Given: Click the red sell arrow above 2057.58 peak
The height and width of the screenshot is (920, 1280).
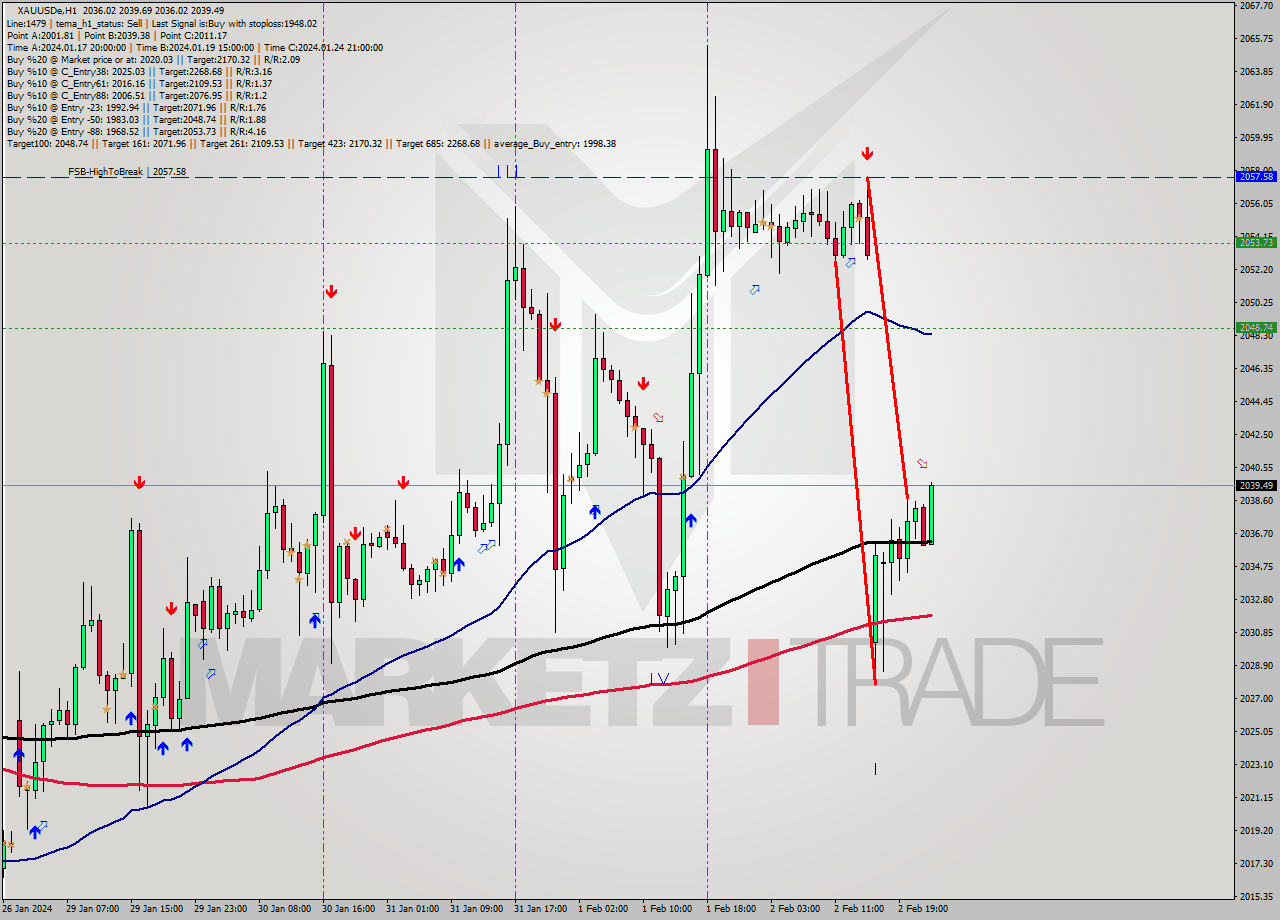Looking at the screenshot, I should 867,153.
